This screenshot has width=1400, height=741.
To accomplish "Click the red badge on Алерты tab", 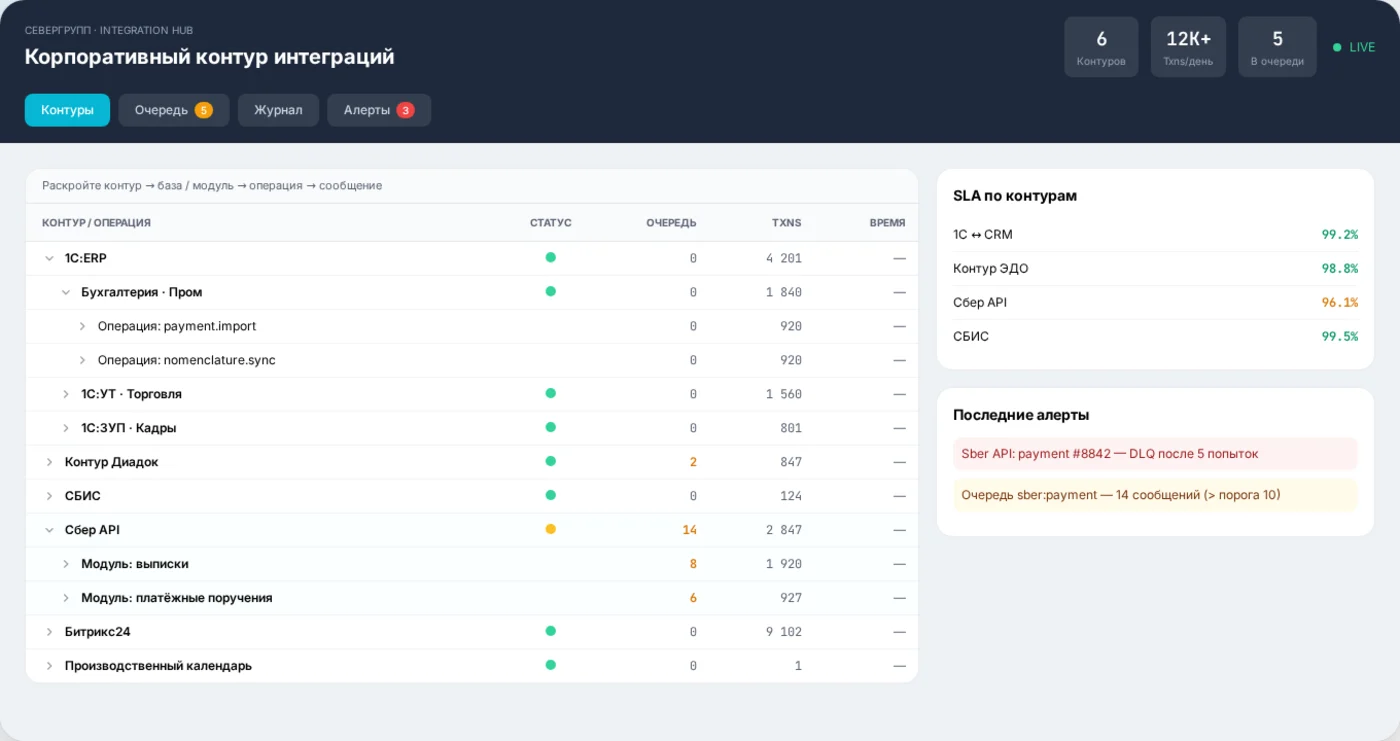I will pos(405,110).
